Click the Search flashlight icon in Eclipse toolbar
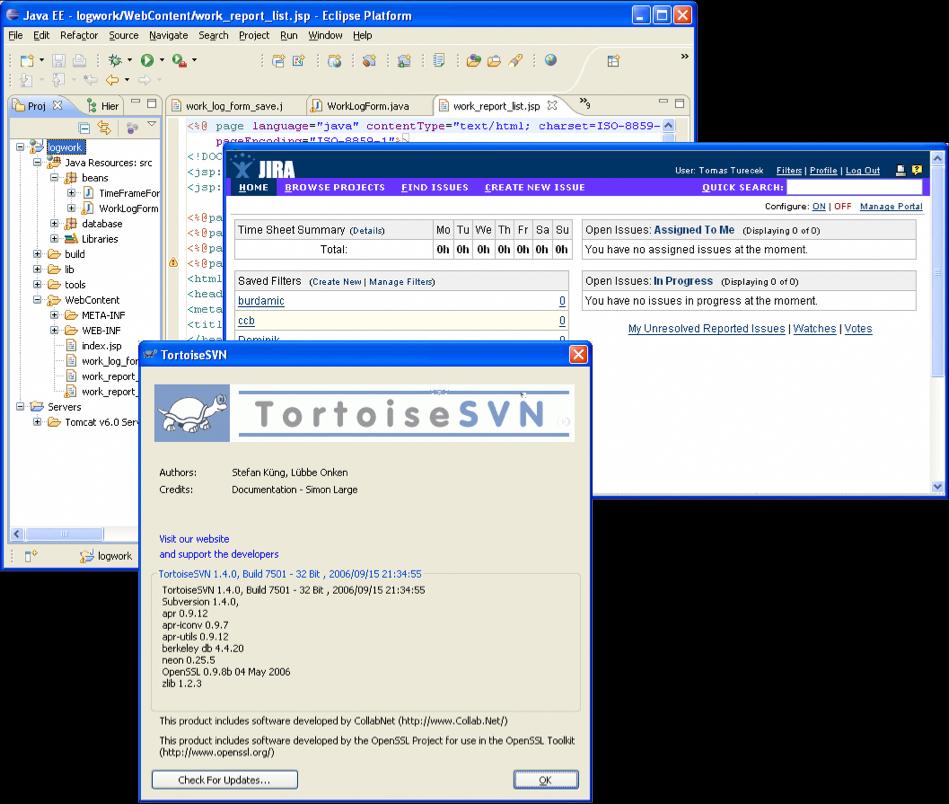949x804 pixels. [x=516, y=61]
